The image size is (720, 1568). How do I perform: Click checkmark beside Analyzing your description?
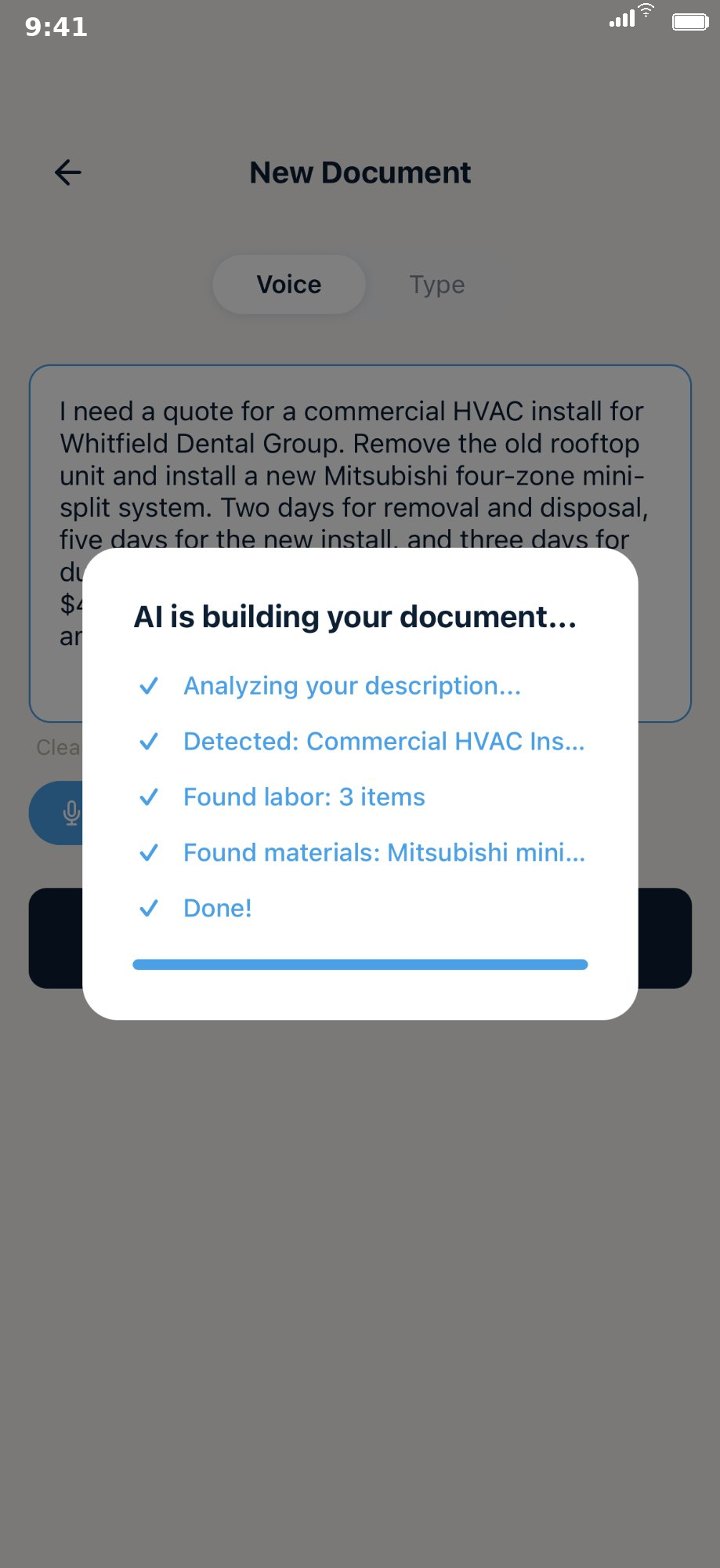coord(149,686)
